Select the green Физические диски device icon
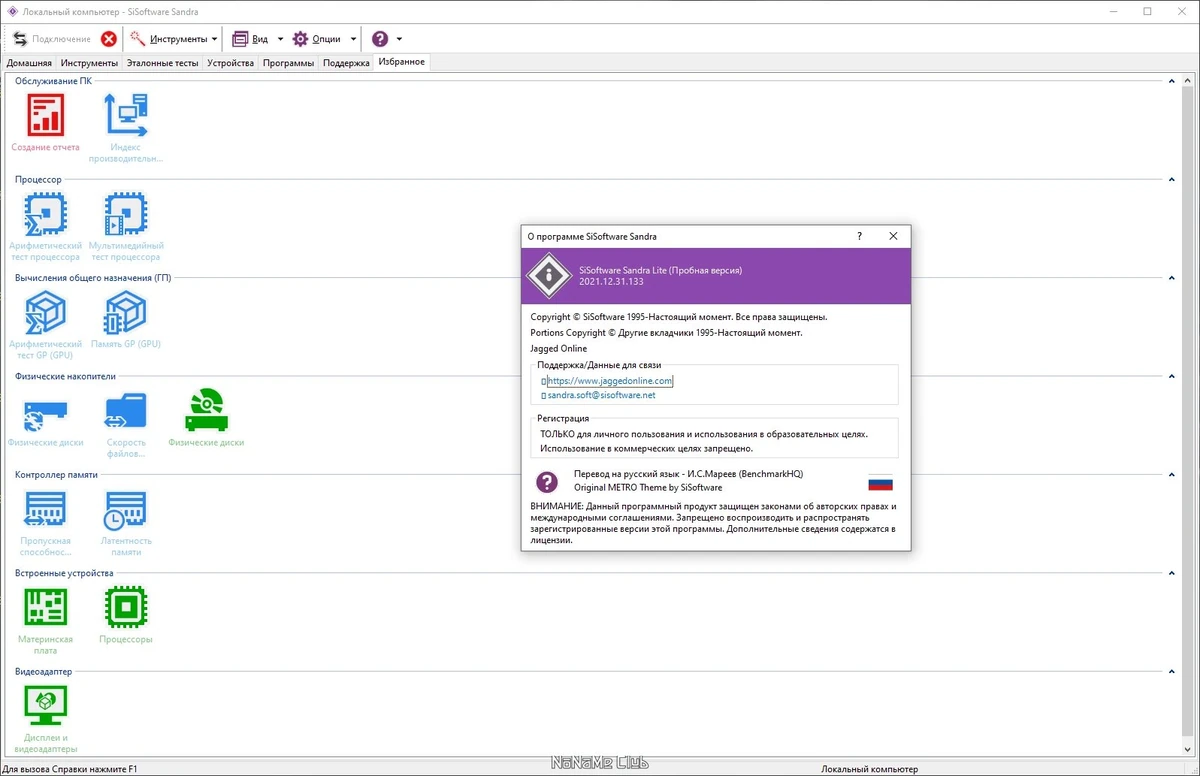The width and height of the screenshot is (1200, 776). coord(206,411)
